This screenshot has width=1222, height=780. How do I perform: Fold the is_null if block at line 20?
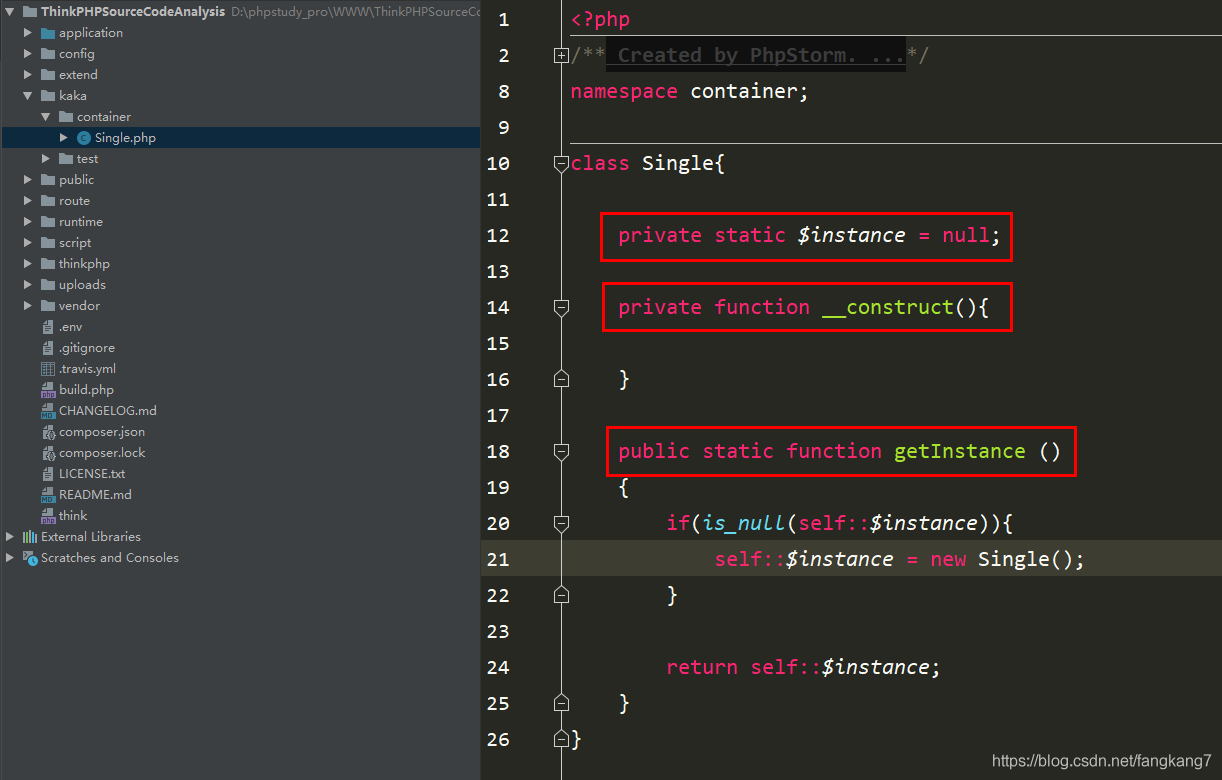pos(561,524)
